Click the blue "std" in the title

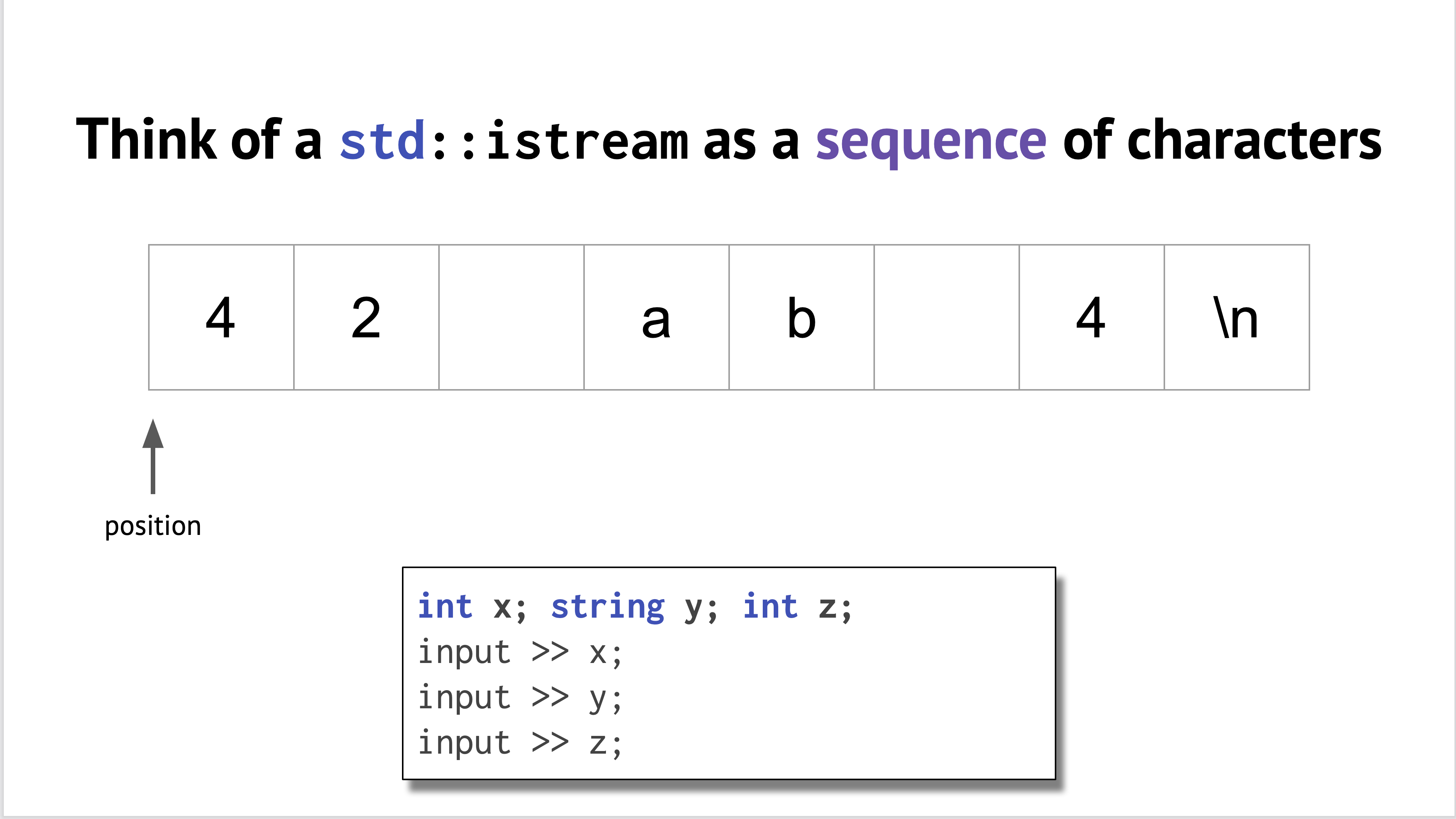(383, 140)
